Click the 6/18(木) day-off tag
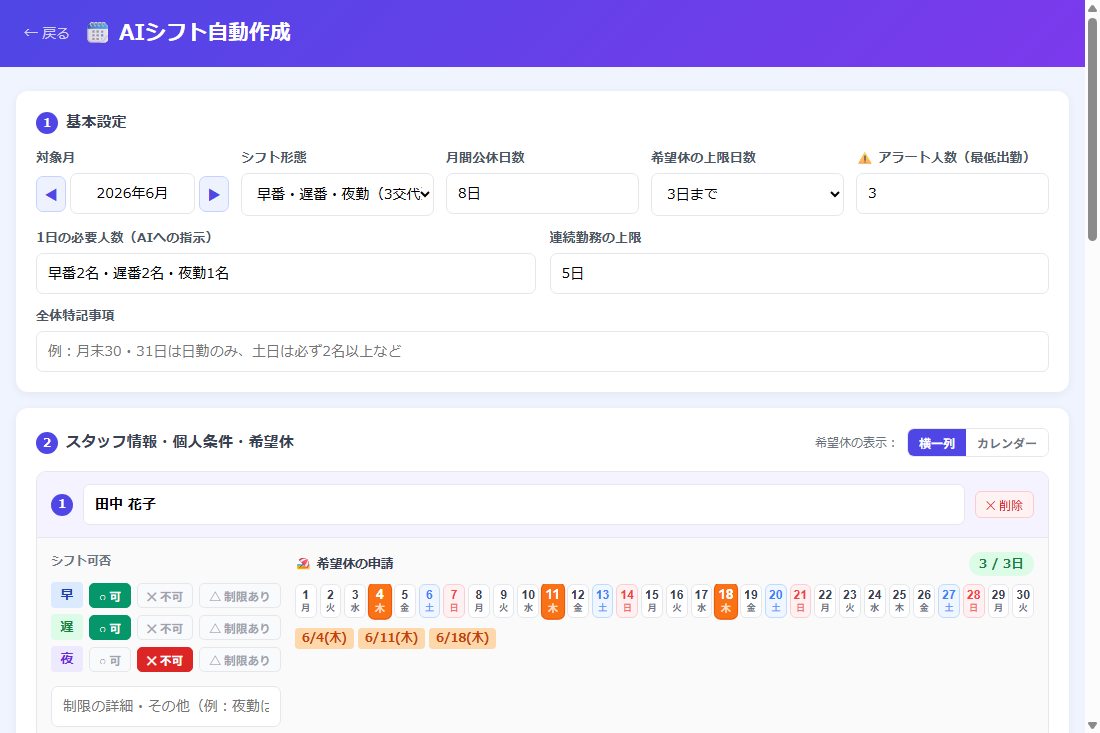This screenshot has width=1100, height=733. tap(462, 638)
